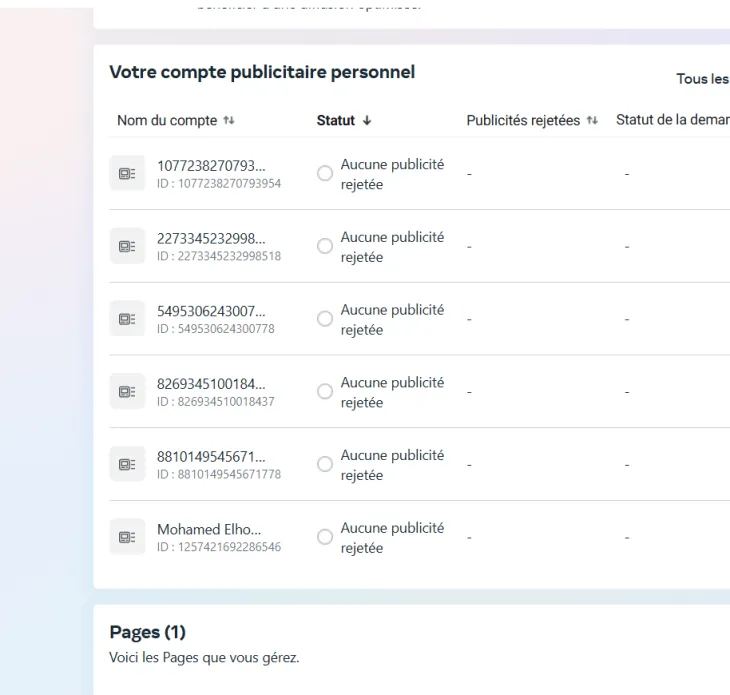The height and width of the screenshot is (695, 730).
Task: Sort by Statut column arrow
Action: coord(367,121)
